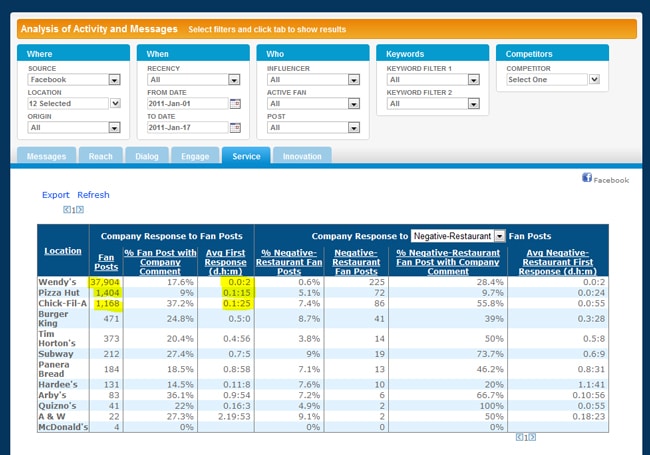Sort by Avg Negative-Restaurant First Response header
The width and height of the screenshot is (650, 455).
tap(558, 262)
